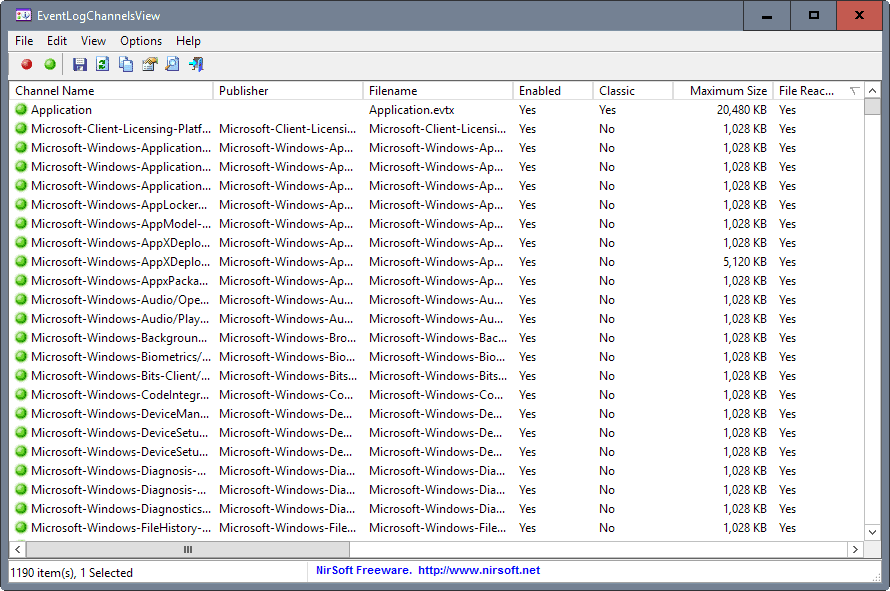Open the Edit menu
This screenshot has height=591, width=890.
click(x=57, y=41)
